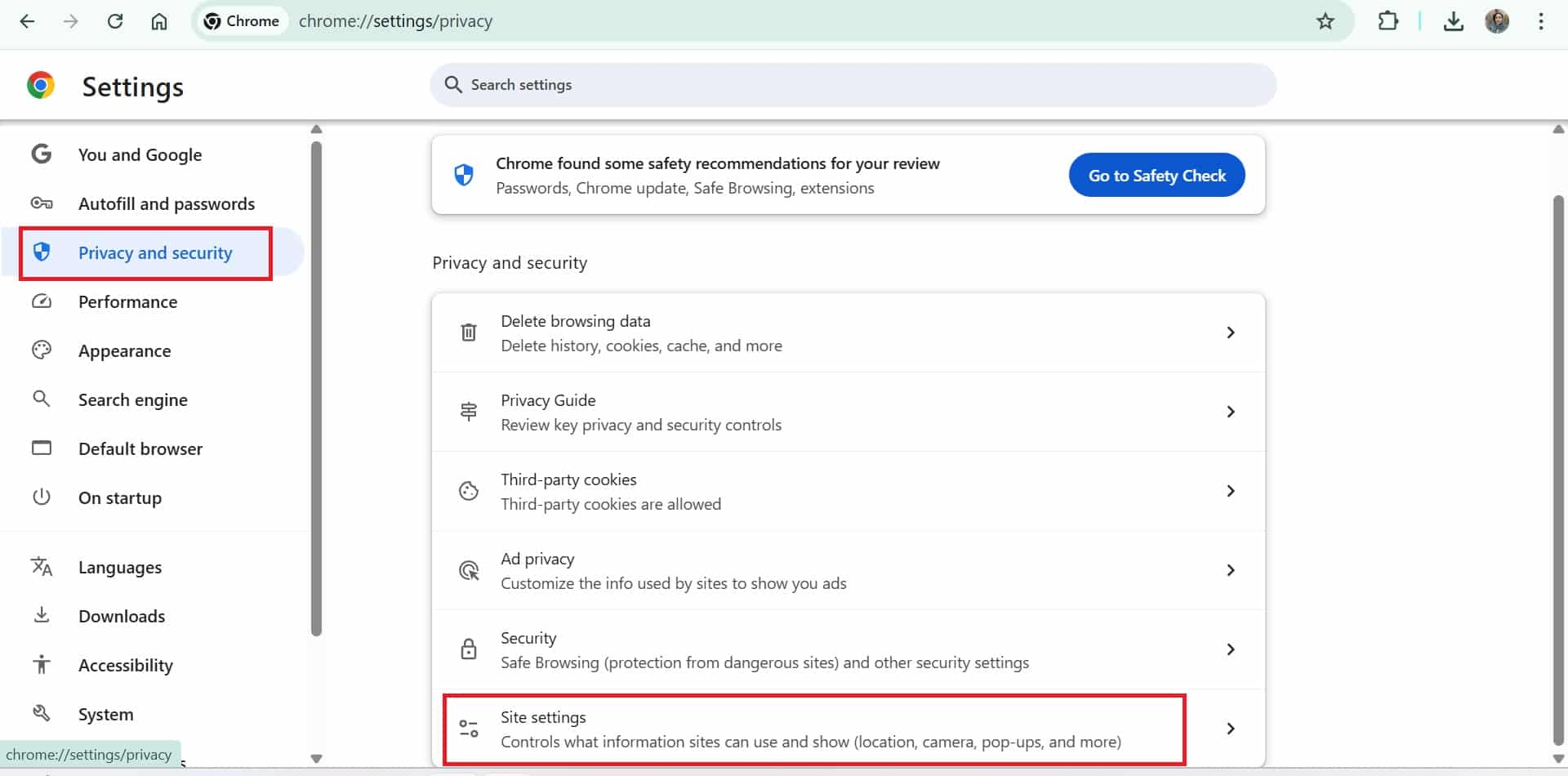Open Site settings row chevron

(1230, 729)
